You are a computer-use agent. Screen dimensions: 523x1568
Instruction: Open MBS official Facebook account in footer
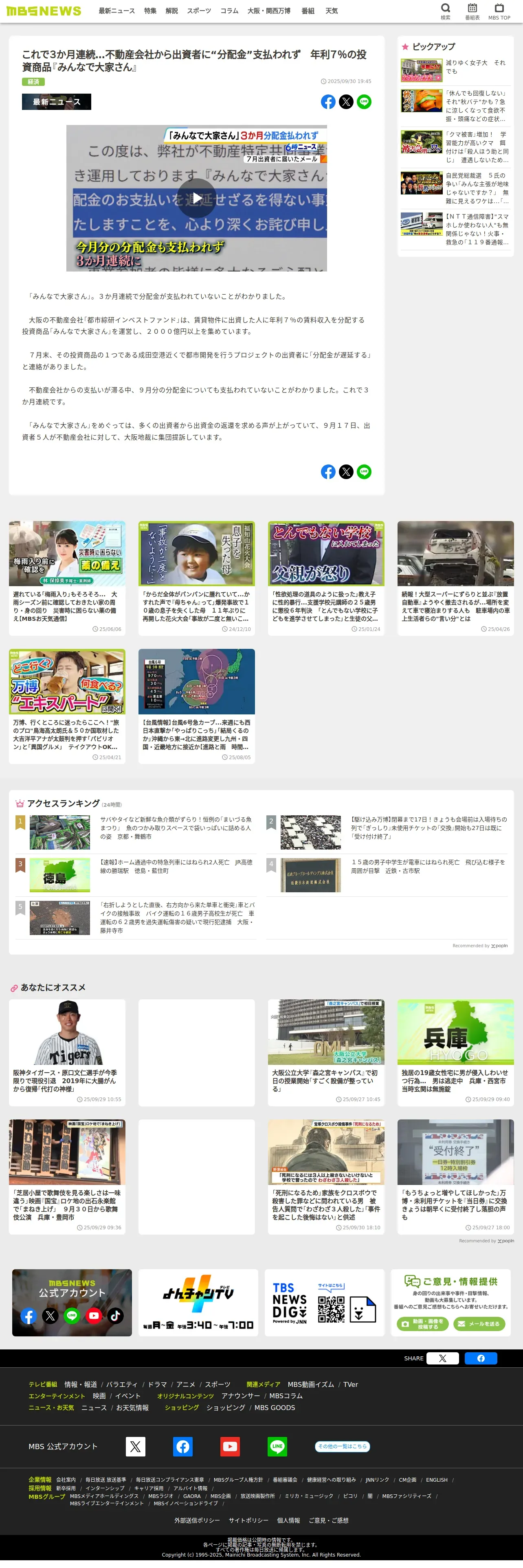(182, 1446)
